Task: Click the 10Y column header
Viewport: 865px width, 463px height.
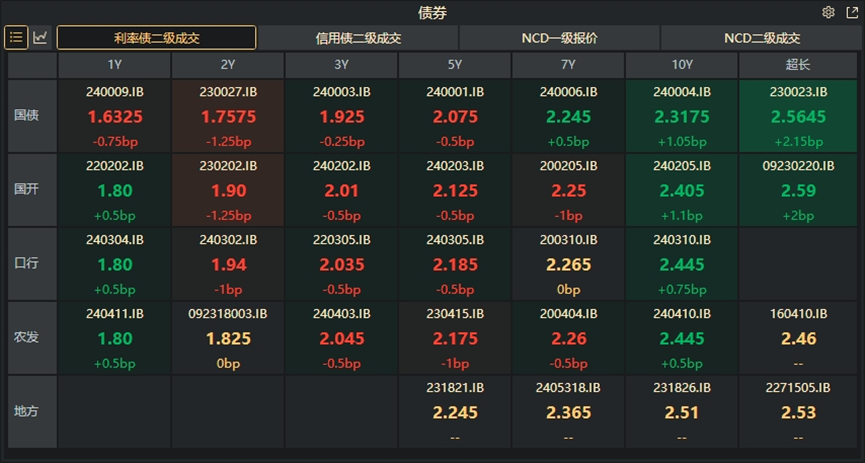Action: click(681, 65)
